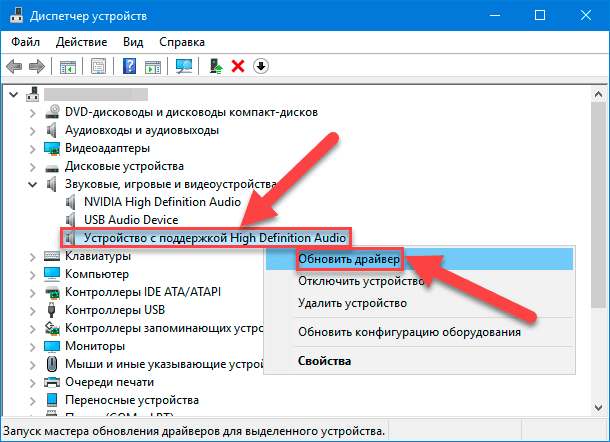Image resolution: width=610 pixels, height=442 pixels.
Task: Click device icon beside Переносные устройства
Action: pos(52,400)
